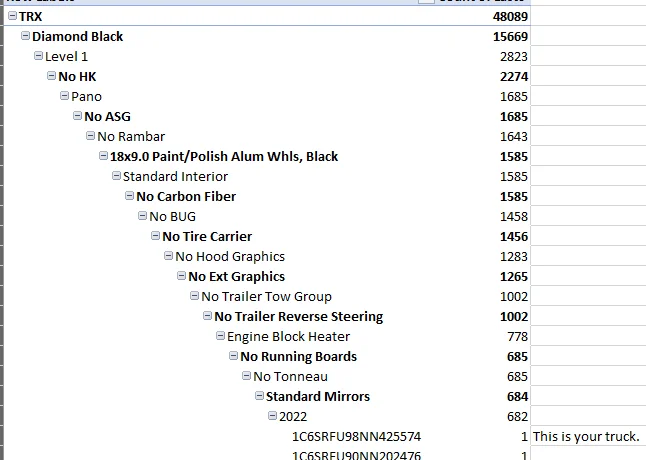Image resolution: width=646 pixels, height=460 pixels.
Task: Select the Pano label cell
Action: (86, 96)
